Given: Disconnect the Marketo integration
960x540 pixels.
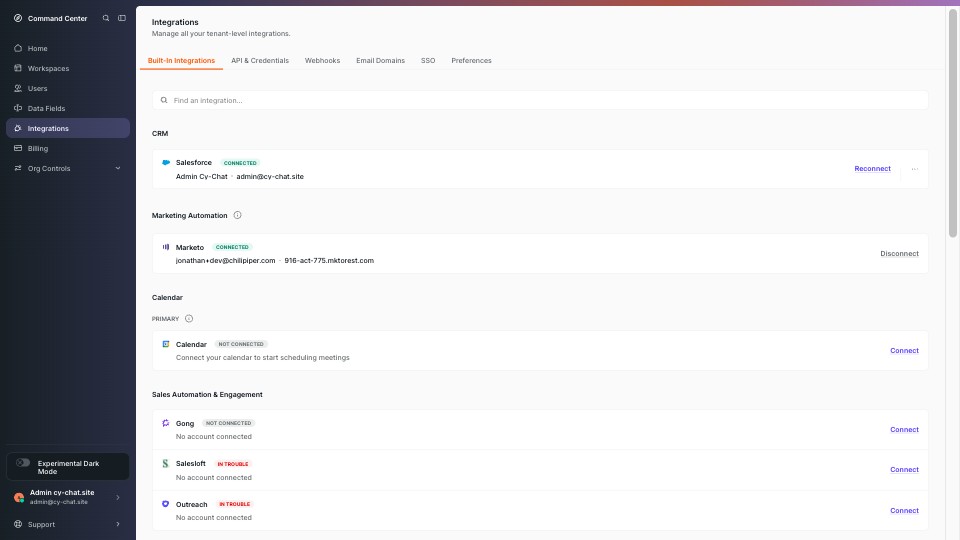Looking at the screenshot, I should (899, 253).
